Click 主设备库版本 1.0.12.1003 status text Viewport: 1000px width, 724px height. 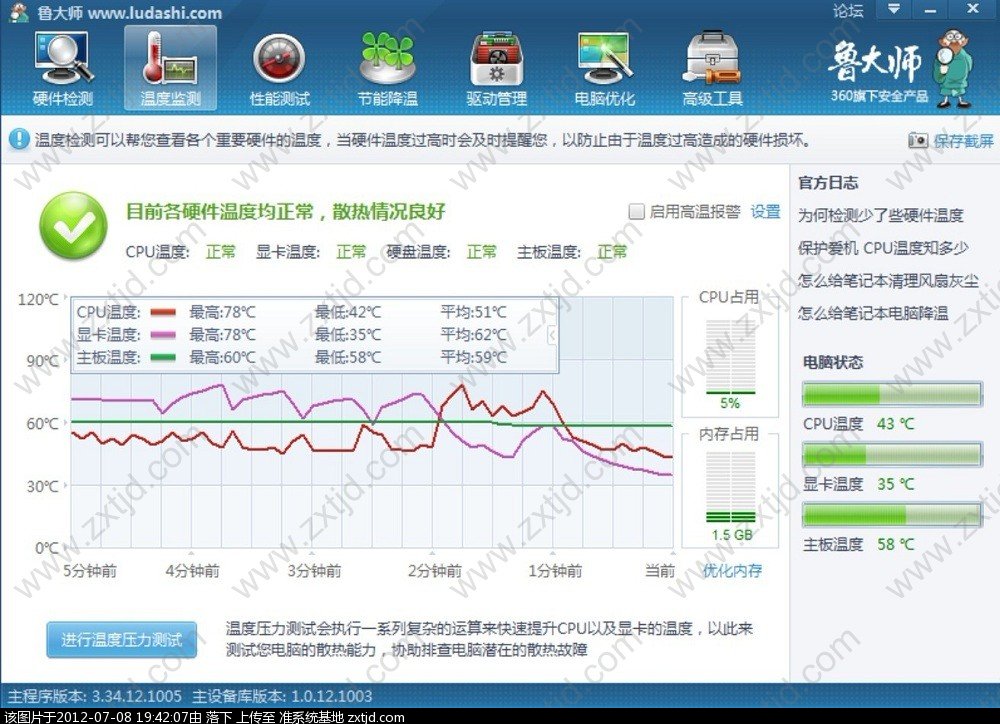(x=282, y=696)
